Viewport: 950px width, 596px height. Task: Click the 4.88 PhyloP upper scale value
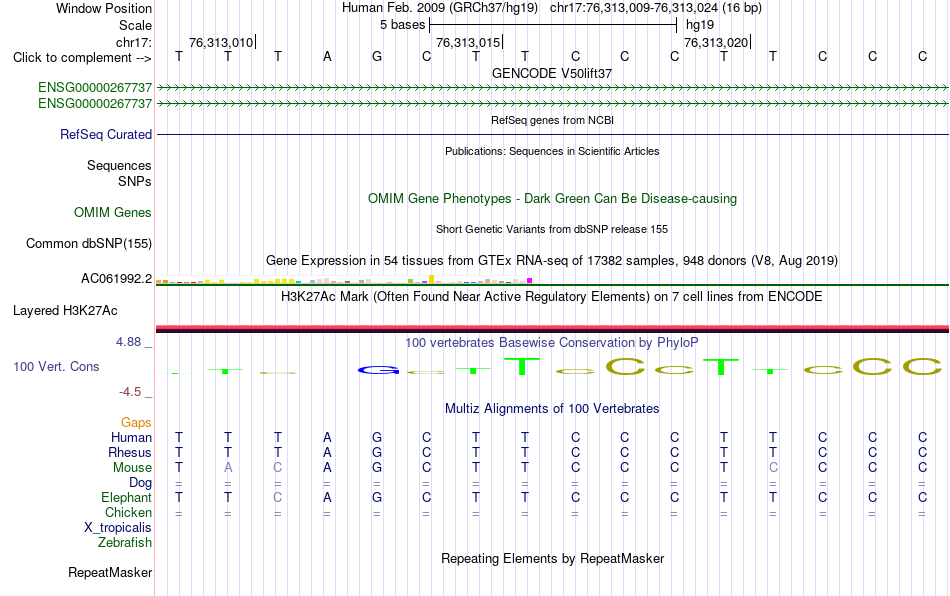click(x=128, y=342)
